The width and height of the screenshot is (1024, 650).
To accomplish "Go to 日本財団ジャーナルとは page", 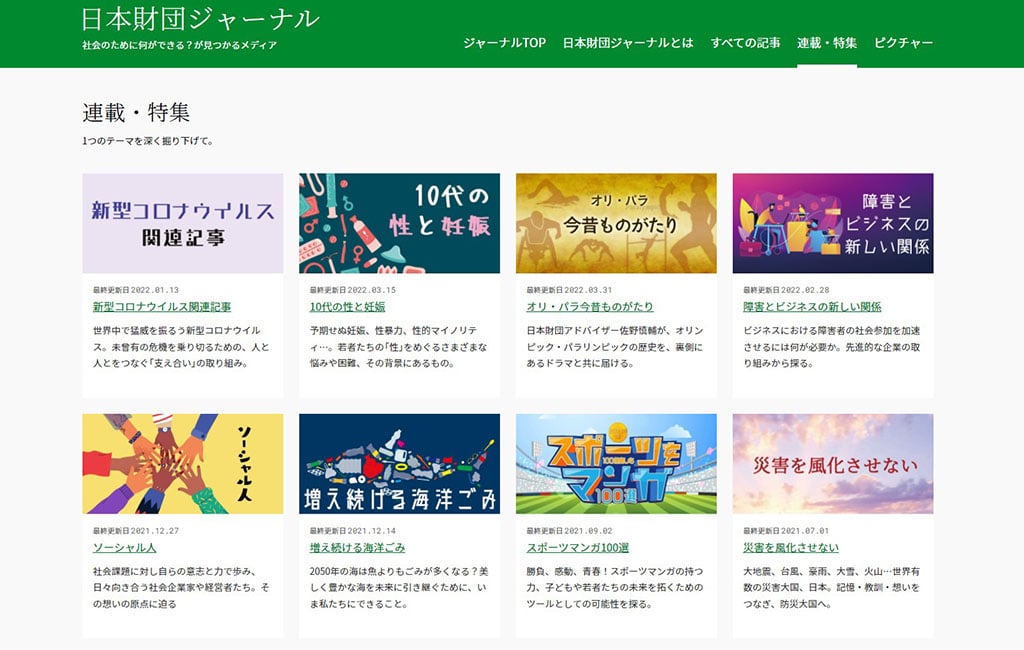I will coord(628,43).
